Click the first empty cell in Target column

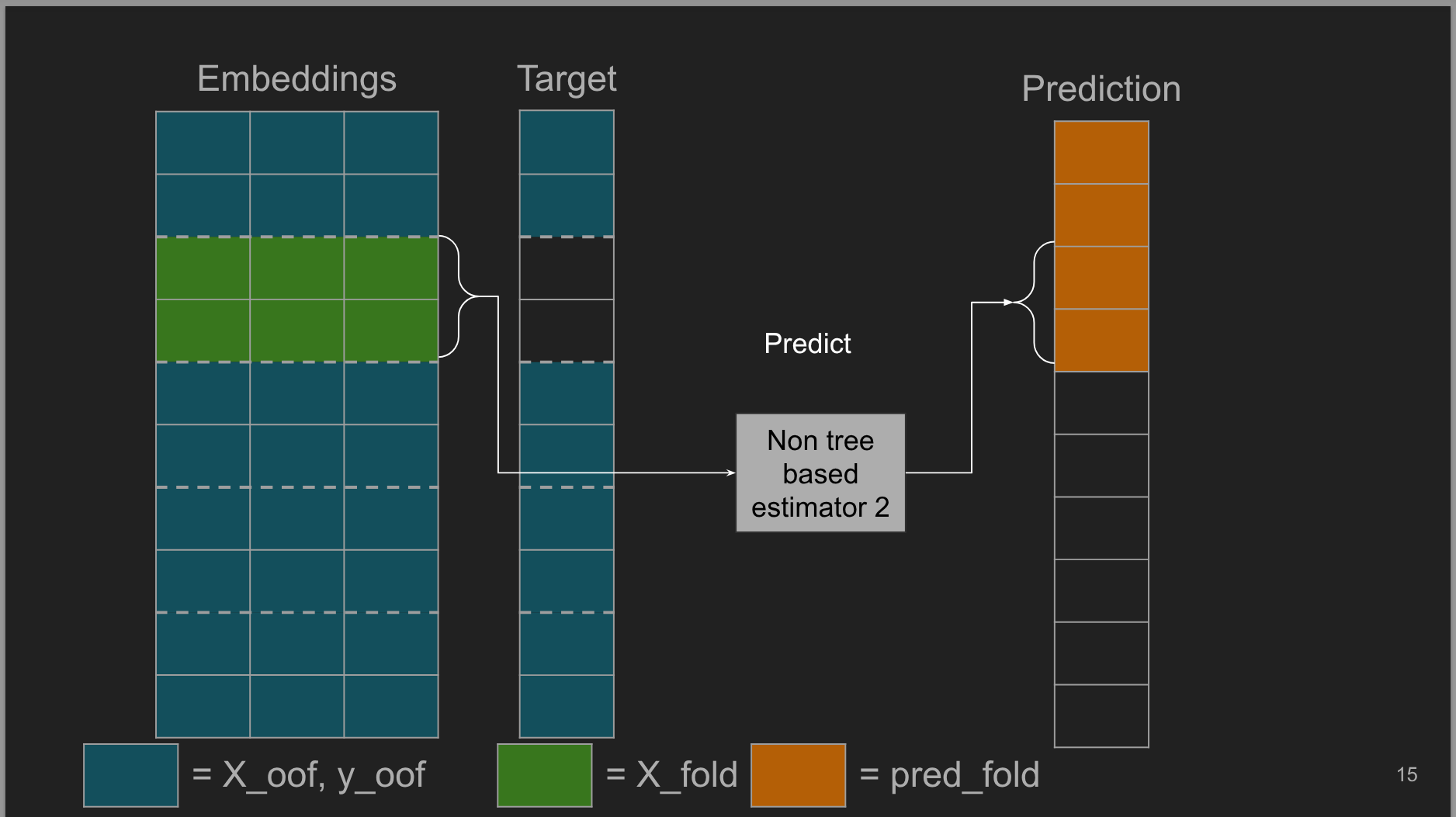[567, 268]
